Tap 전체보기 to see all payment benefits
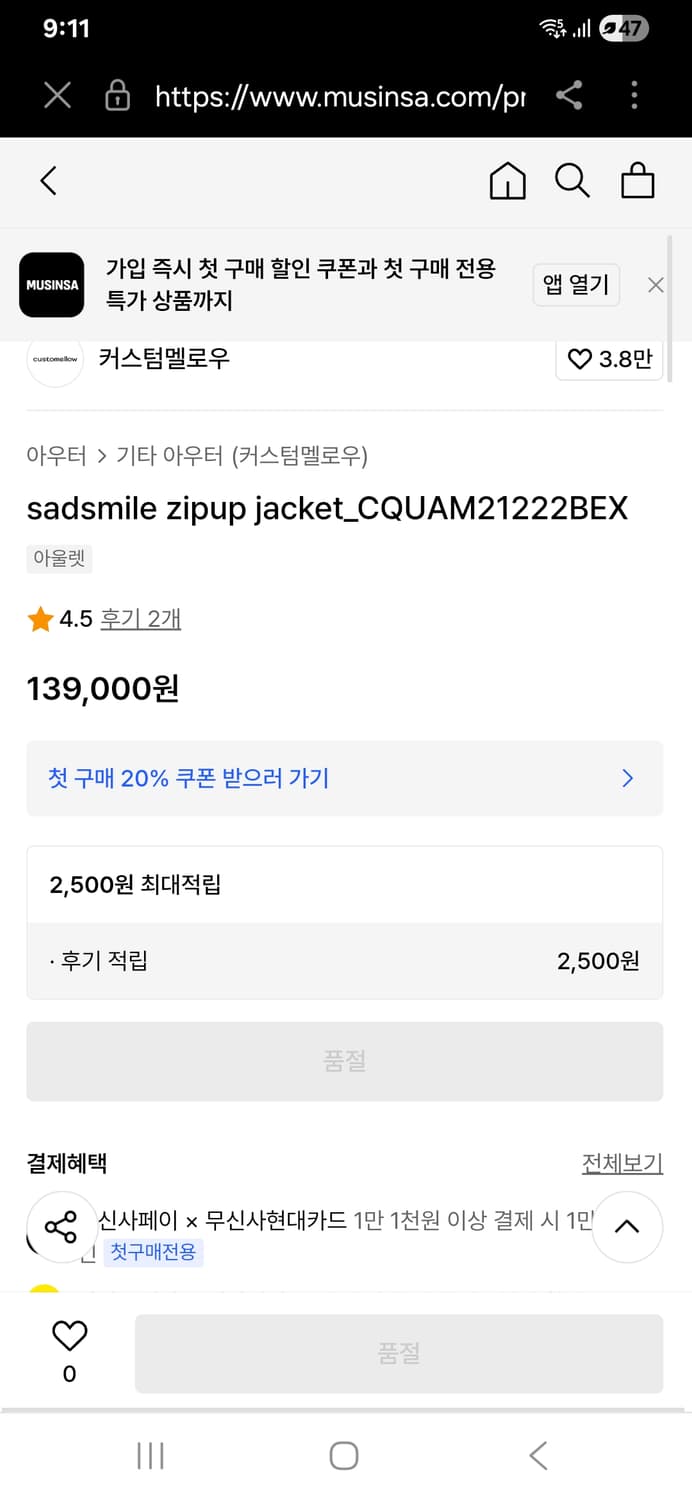692x1500 pixels. pos(622,1163)
